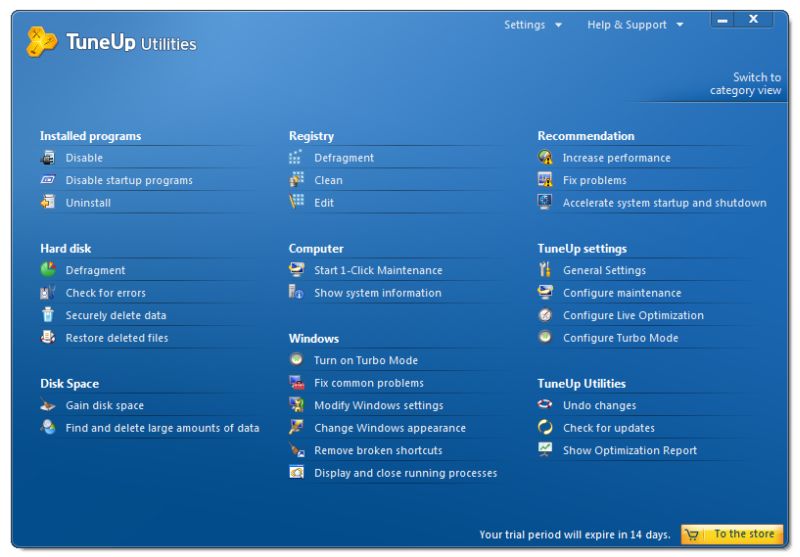This screenshot has height=557, width=800.
Task: Open Change Windows appearance link
Action: [x=390, y=428]
